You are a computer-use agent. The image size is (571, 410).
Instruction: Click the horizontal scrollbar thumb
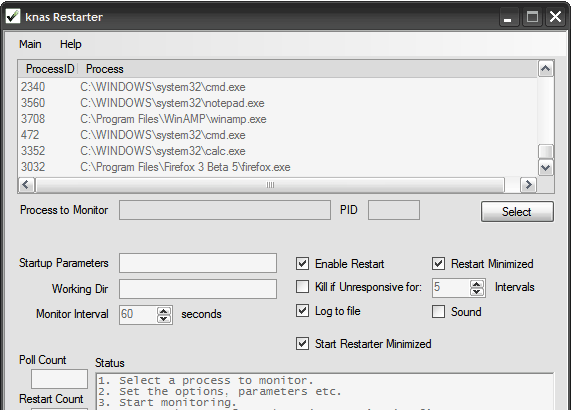click(x=270, y=185)
